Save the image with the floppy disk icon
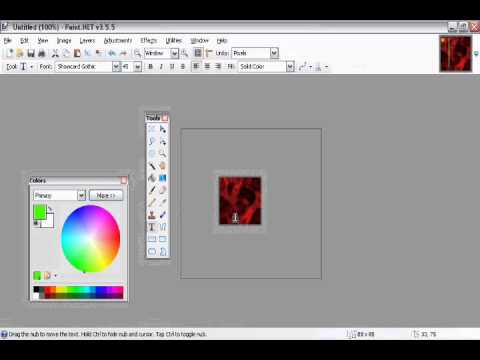The image size is (480, 360). coord(31,53)
